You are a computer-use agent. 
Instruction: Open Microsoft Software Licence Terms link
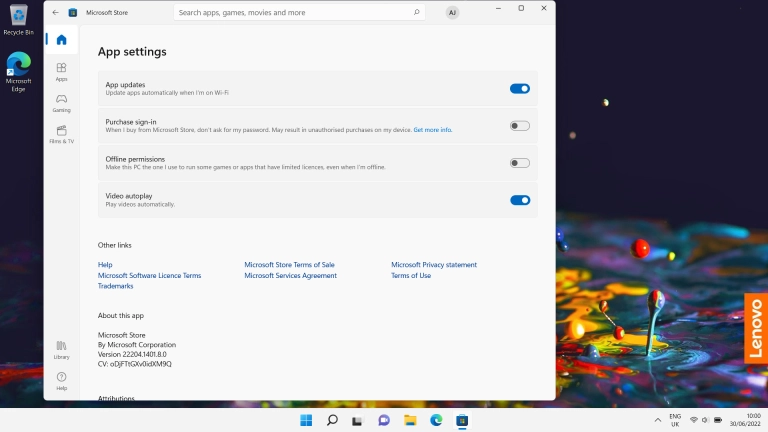click(149, 275)
